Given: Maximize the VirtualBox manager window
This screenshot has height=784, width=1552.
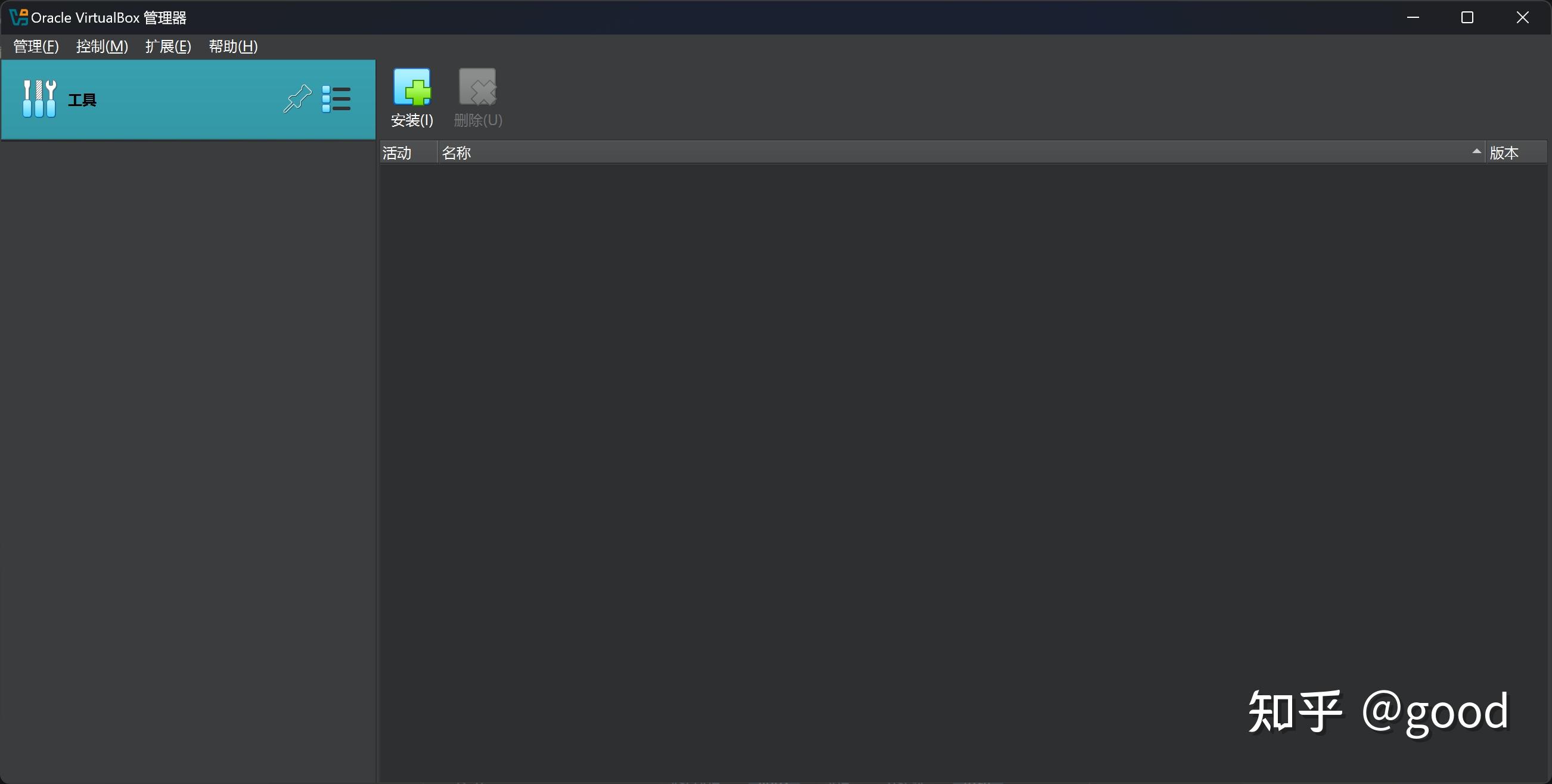Looking at the screenshot, I should (1467, 17).
